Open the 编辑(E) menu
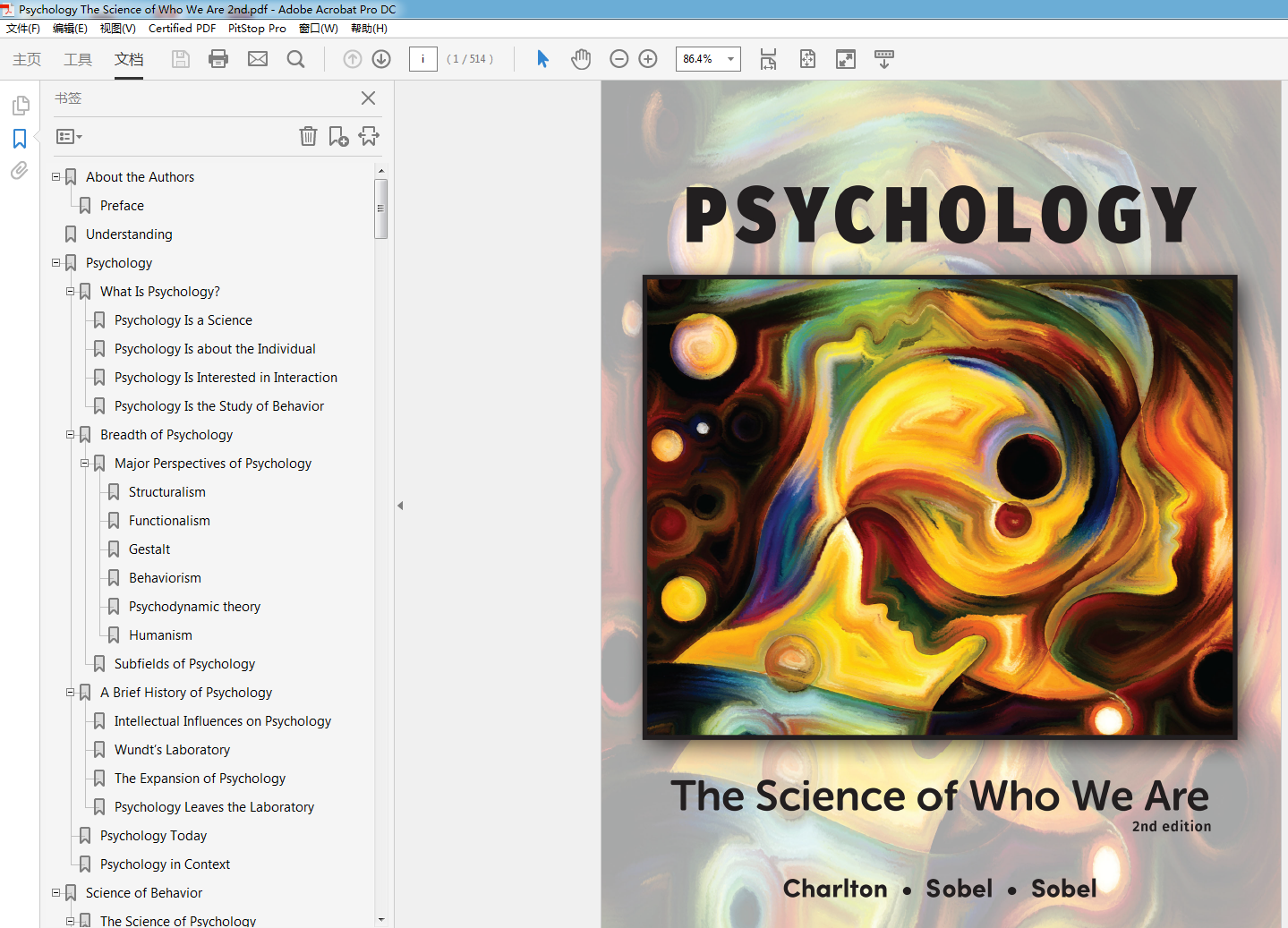 pyautogui.click(x=70, y=29)
